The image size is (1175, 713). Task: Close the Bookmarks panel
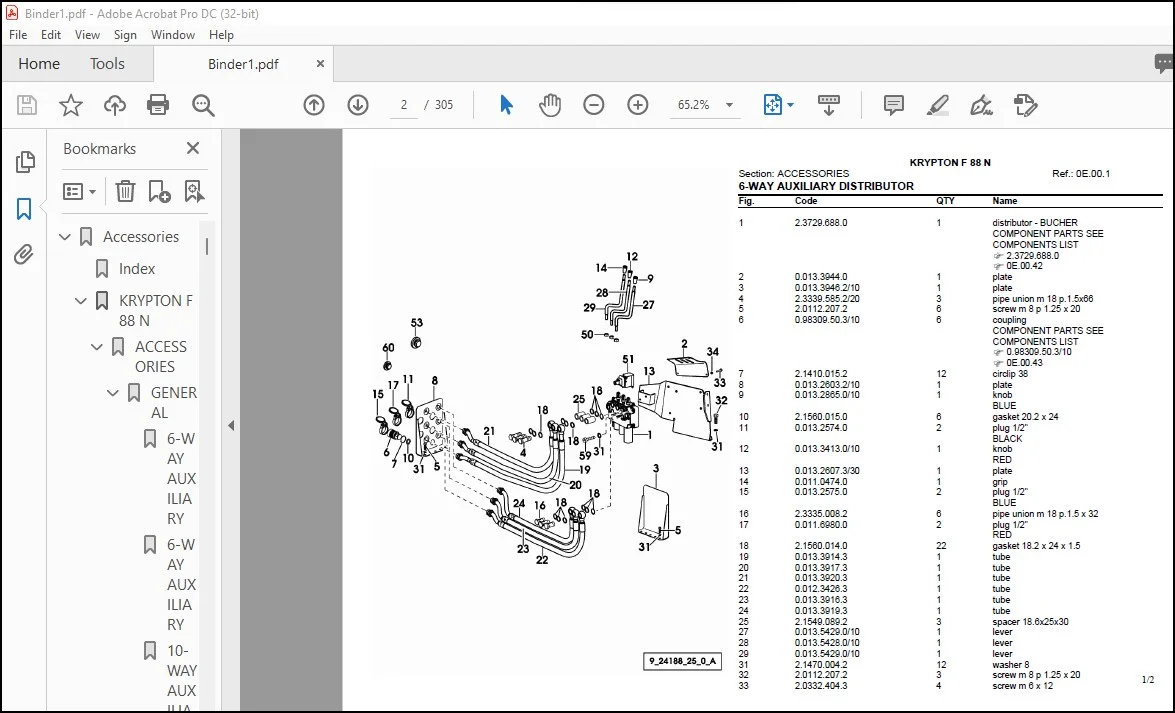193,148
